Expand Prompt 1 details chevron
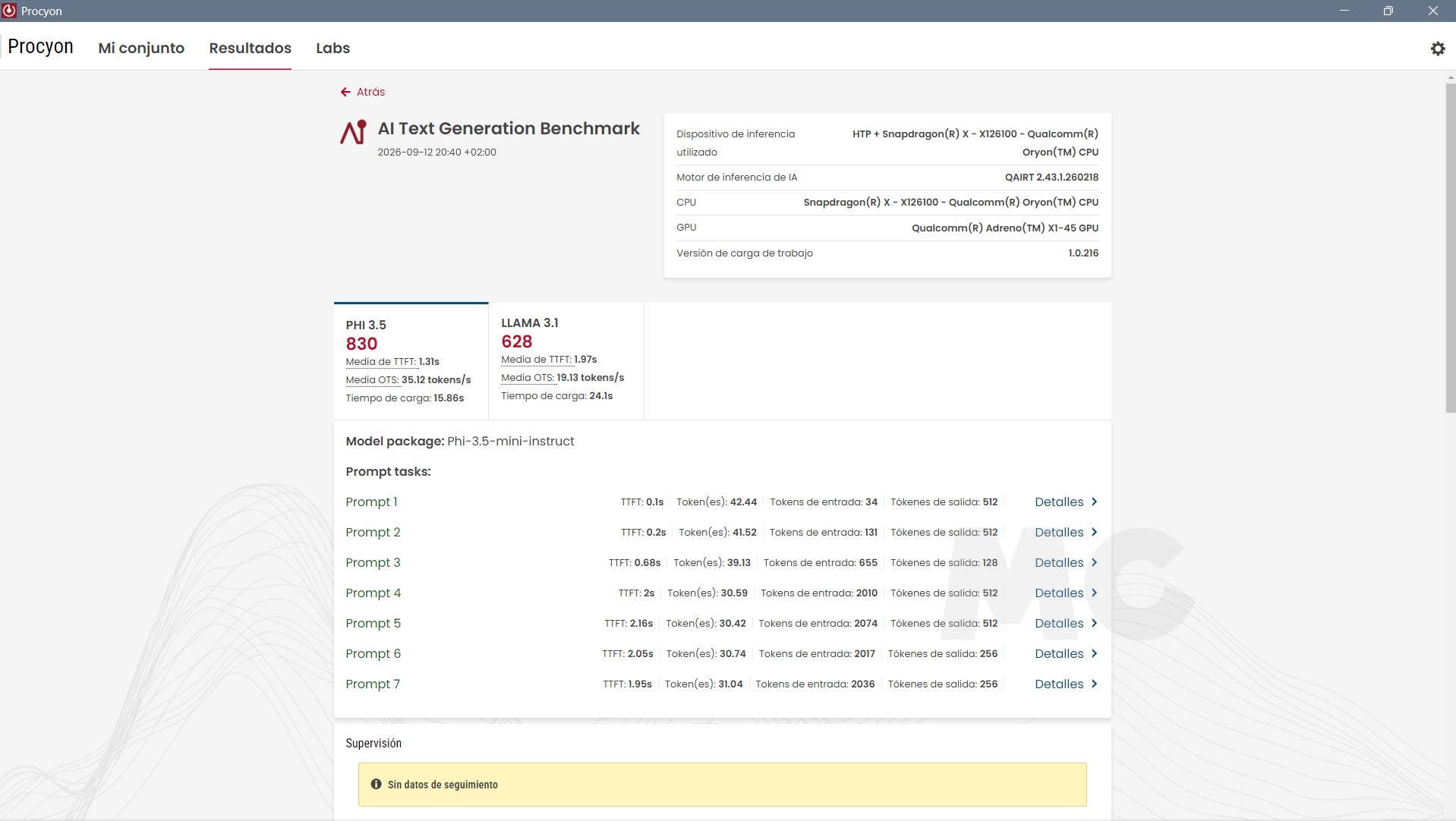 click(x=1094, y=502)
